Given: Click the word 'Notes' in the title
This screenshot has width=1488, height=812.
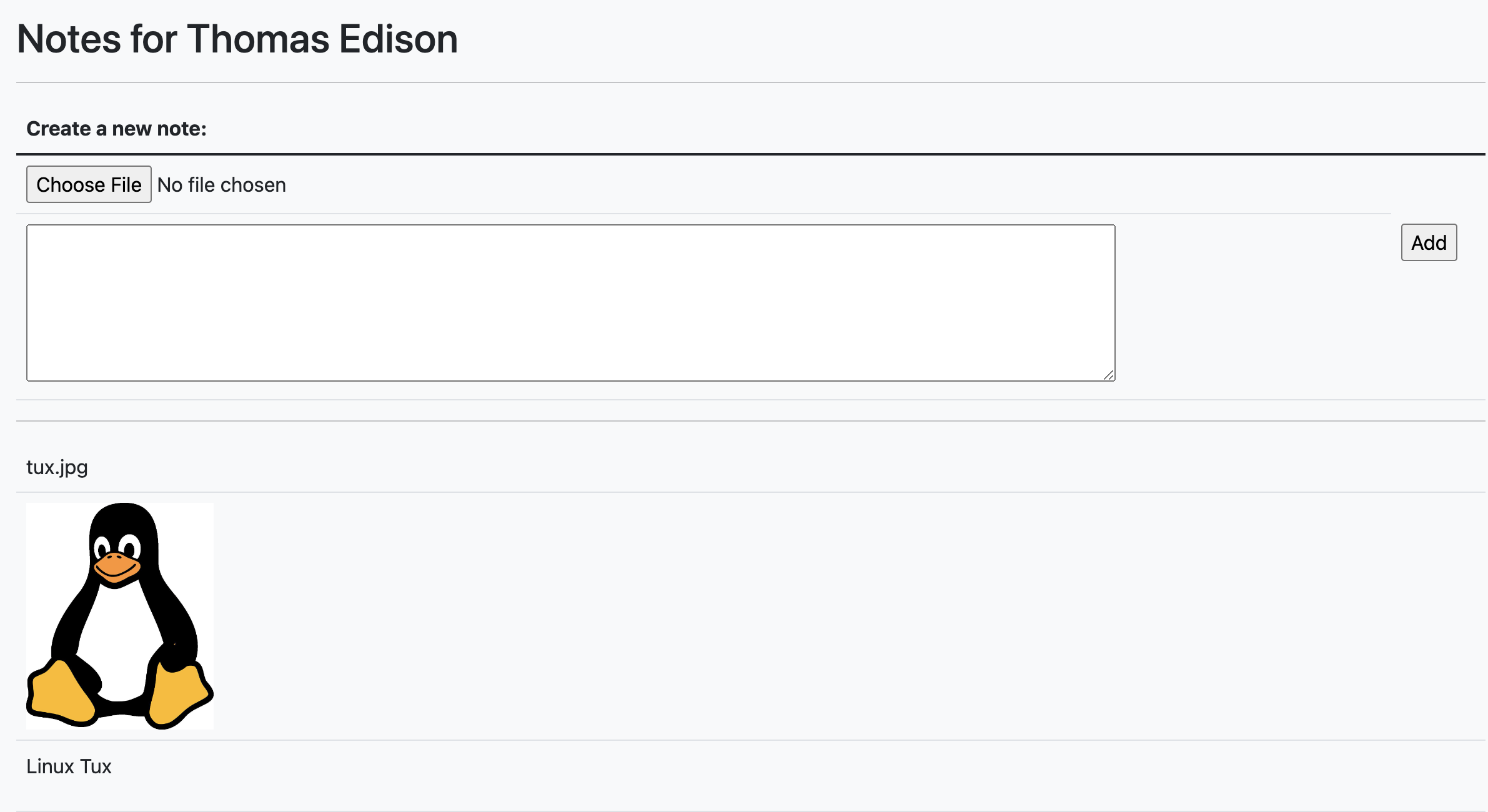Looking at the screenshot, I should point(69,39).
